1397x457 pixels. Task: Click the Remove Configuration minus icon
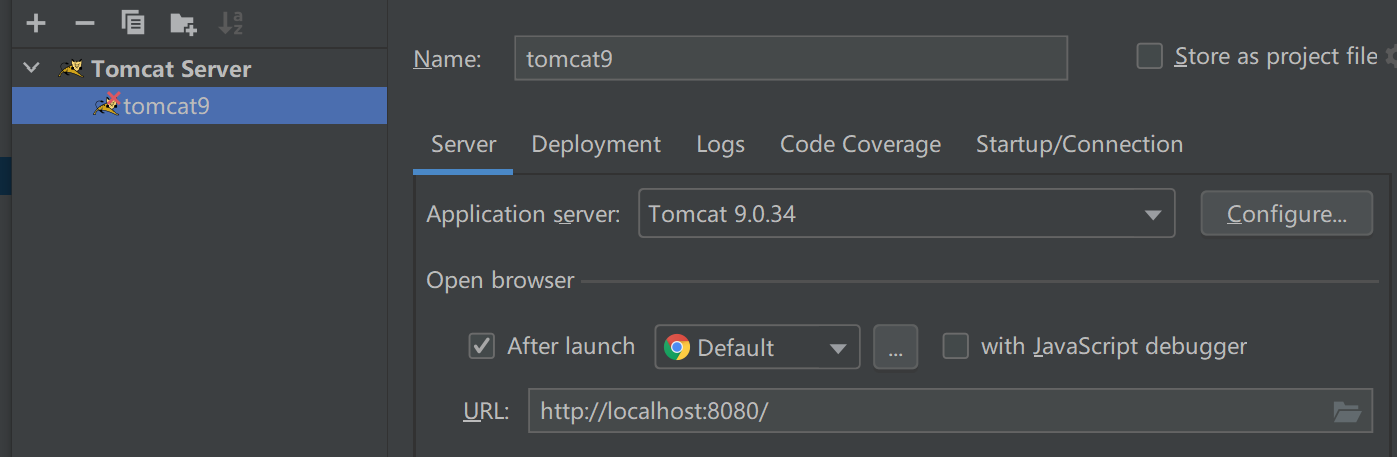pos(85,22)
